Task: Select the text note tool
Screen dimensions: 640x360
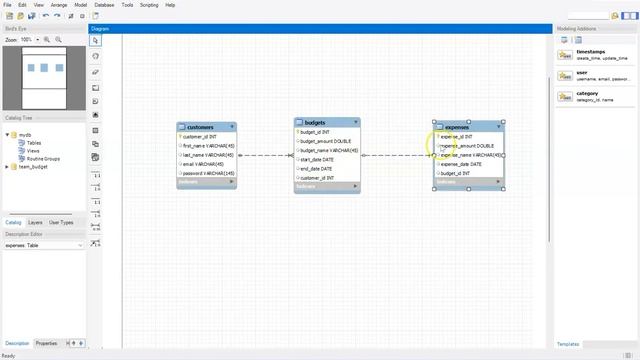Action: click(96, 101)
